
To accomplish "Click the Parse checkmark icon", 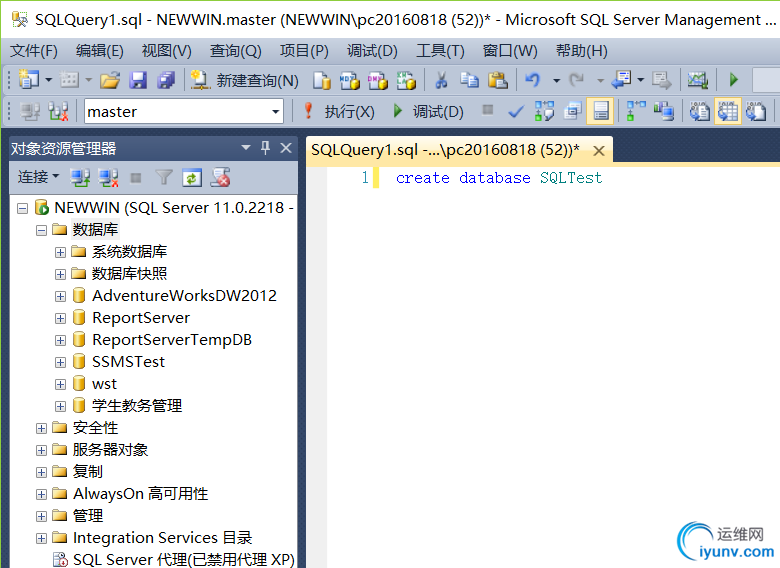I will [516, 111].
